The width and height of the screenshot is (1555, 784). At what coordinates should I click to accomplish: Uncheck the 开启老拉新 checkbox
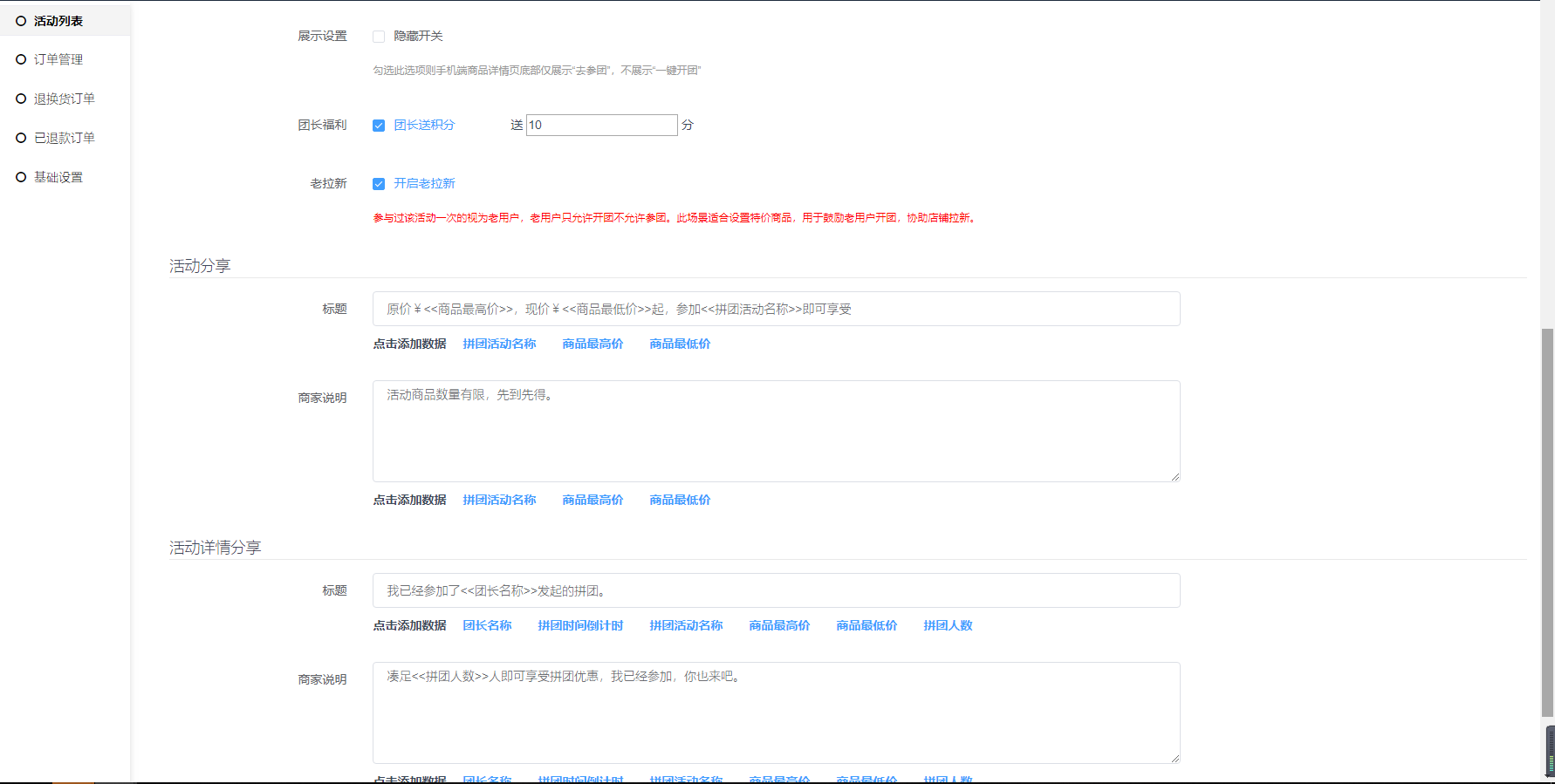coord(379,184)
